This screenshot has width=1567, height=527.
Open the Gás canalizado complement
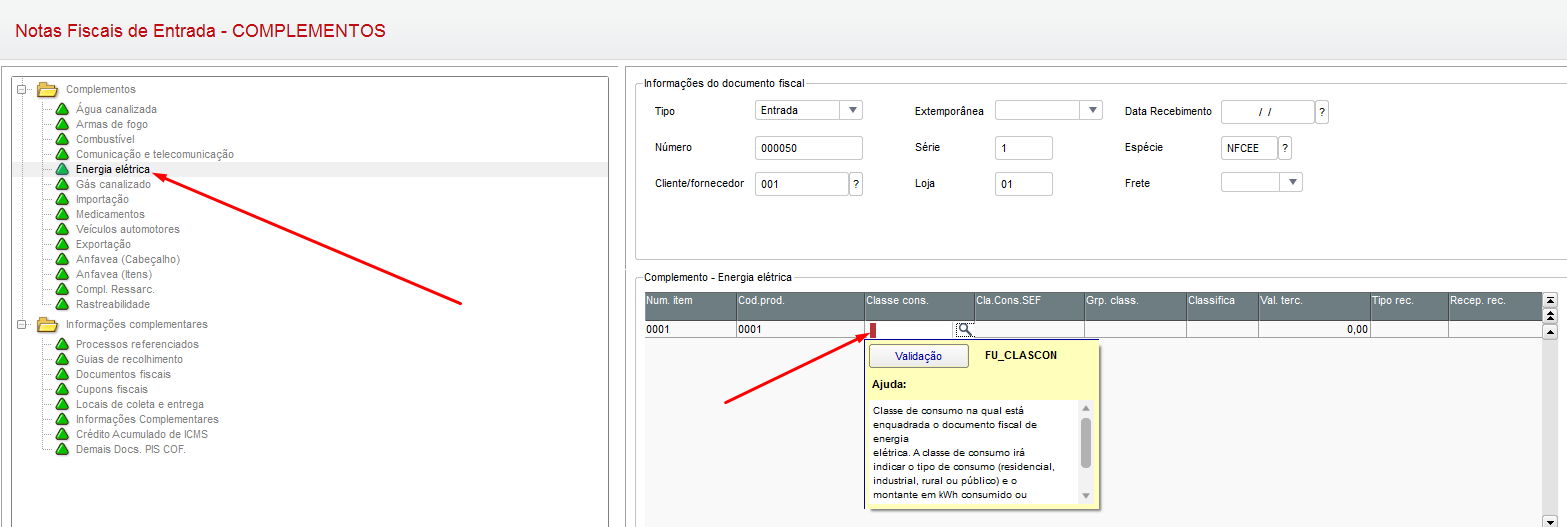pos(113,184)
